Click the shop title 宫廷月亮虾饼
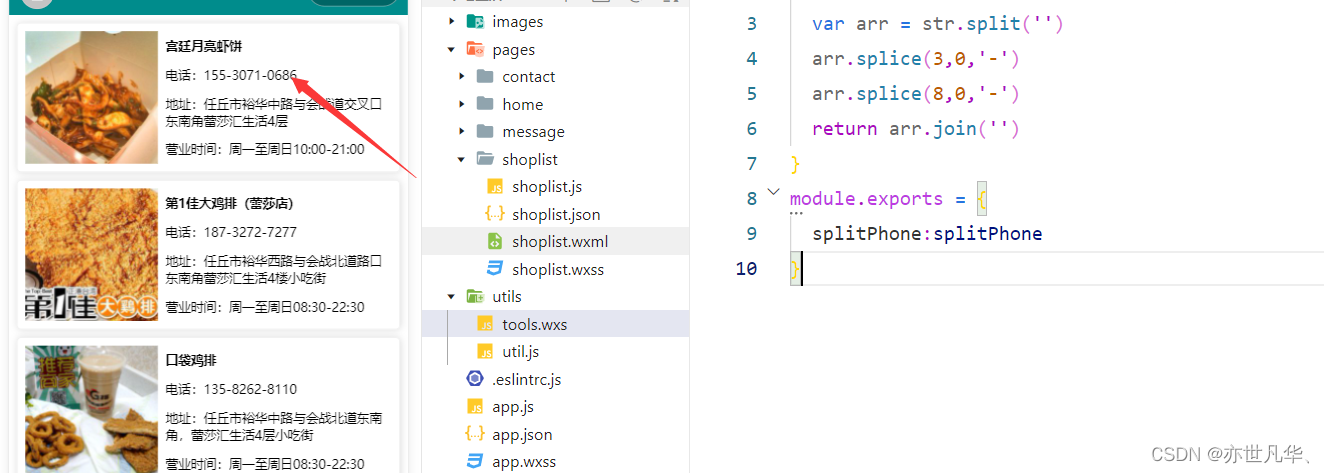The width and height of the screenshot is (1324, 473). (x=204, y=46)
